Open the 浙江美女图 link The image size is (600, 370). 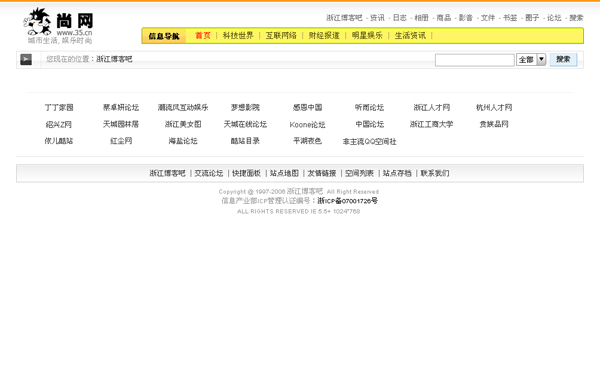coord(183,124)
